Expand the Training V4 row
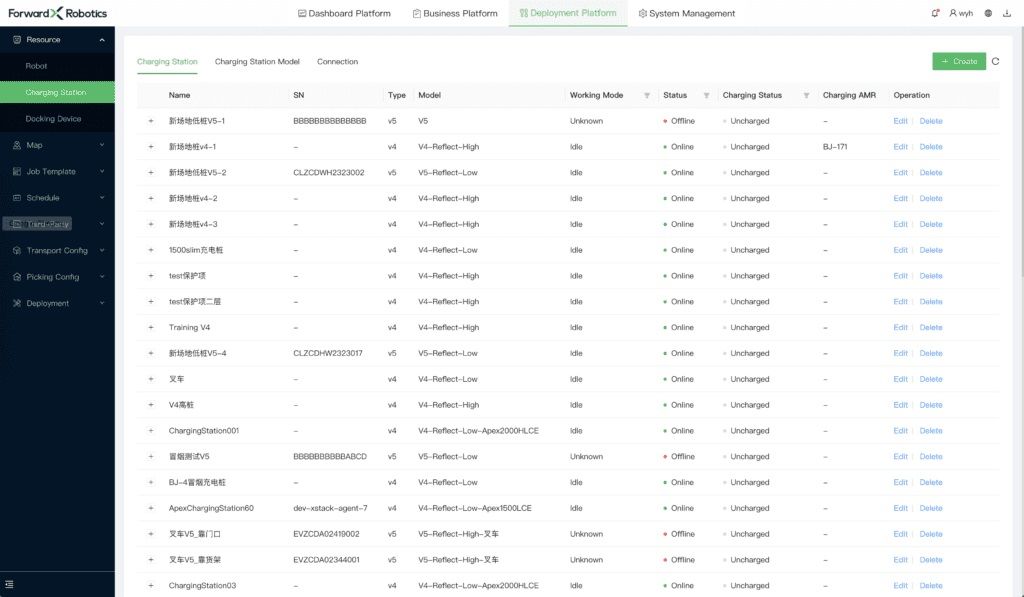The height and width of the screenshot is (597, 1024). pos(151,328)
